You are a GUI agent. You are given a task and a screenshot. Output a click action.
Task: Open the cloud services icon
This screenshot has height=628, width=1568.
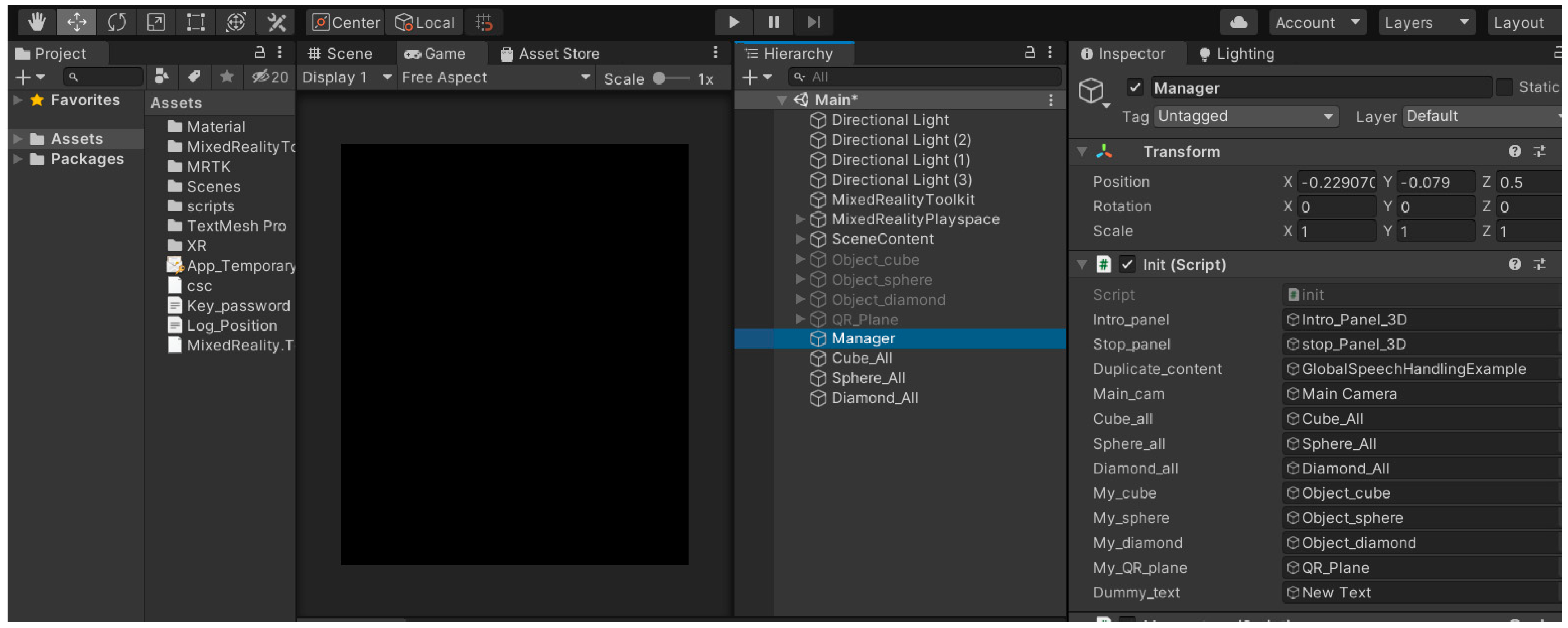click(1238, 23)
